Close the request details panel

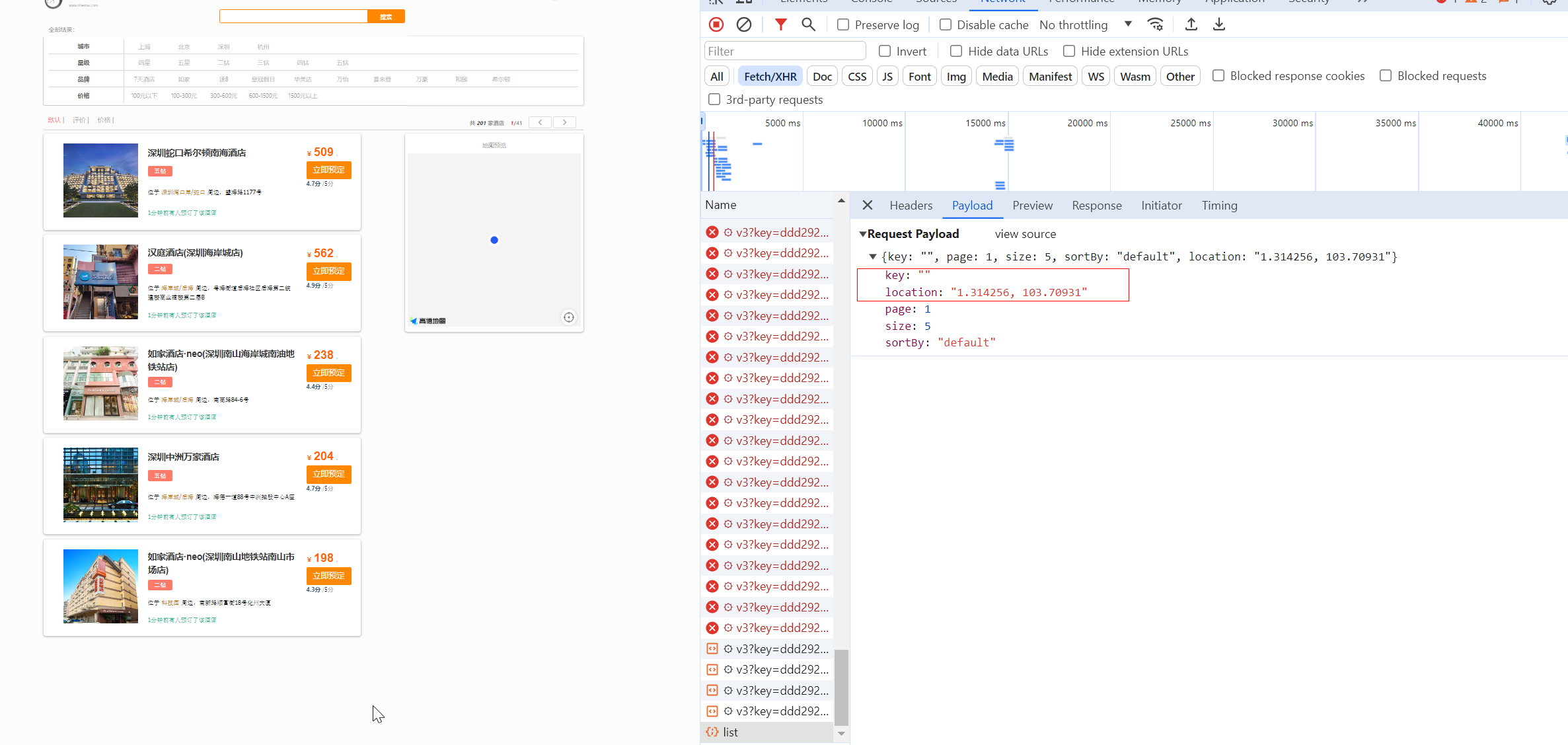[x=868, y=206]
